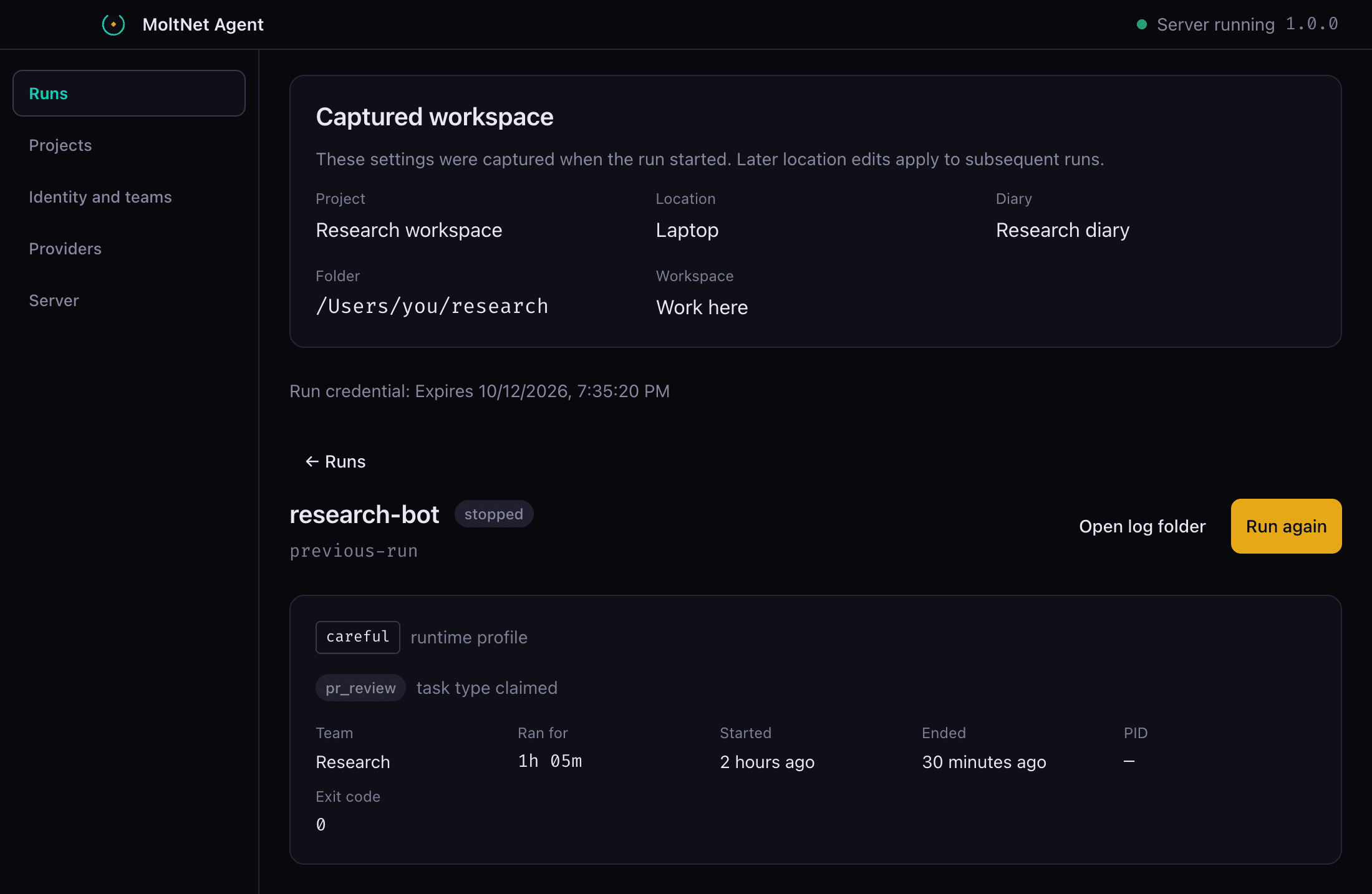The height and width of the screenshot is (894, 1372).
Task: Click the runtime profile label
Action: click(x=469, y=637)
